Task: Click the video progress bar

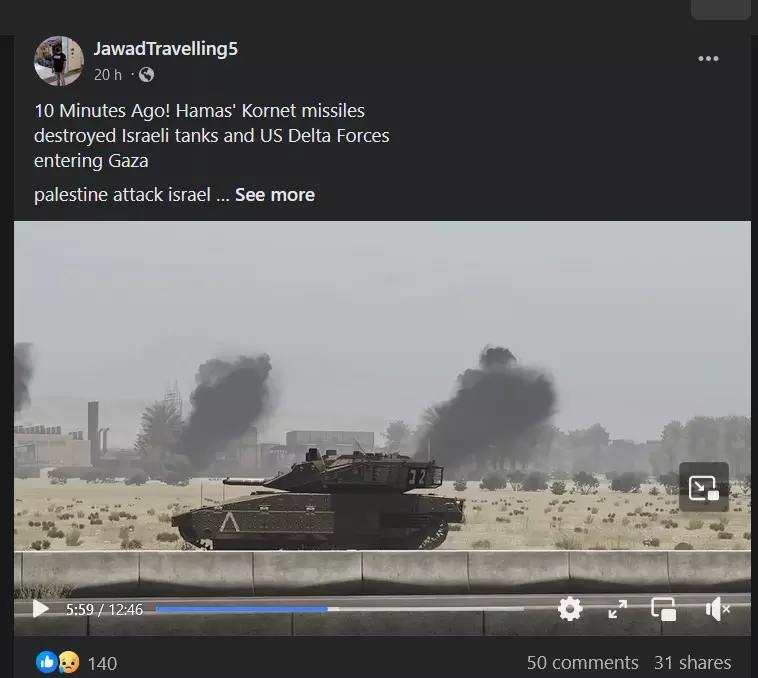Action: [339, 609]
